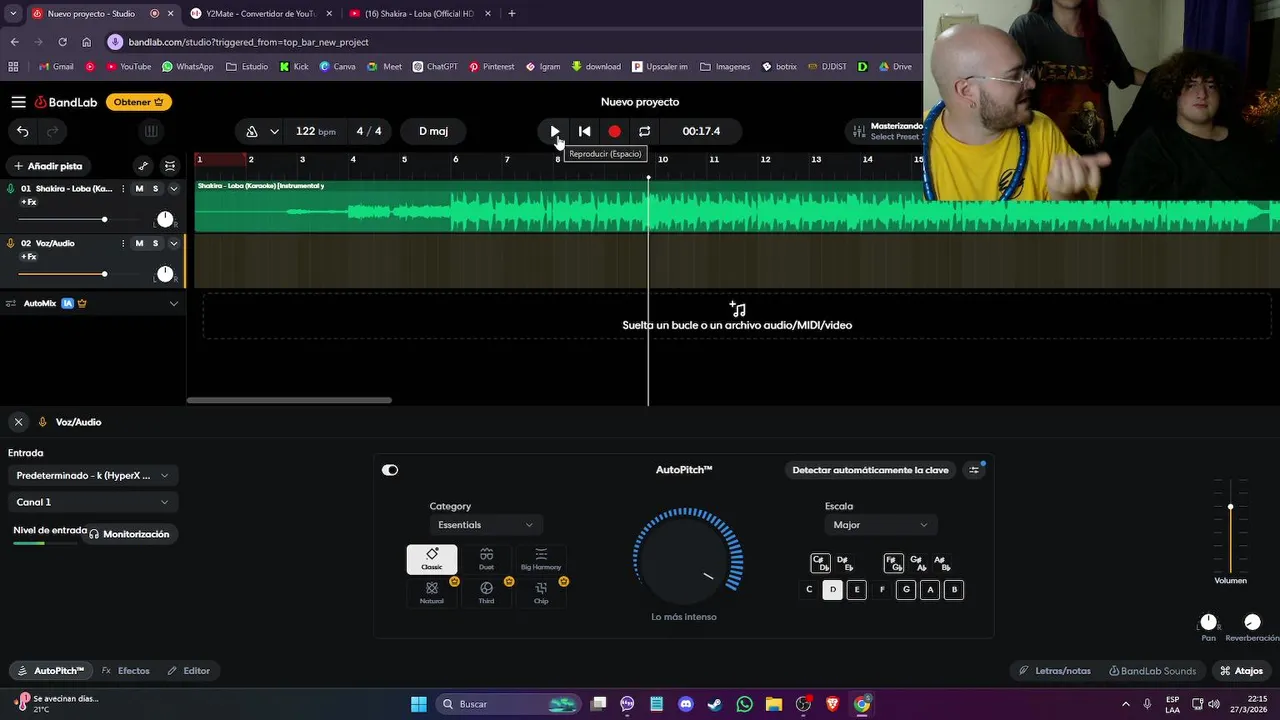
Task: Select the Duet AutoPitch preset
Action: click(x=486, y=559)
